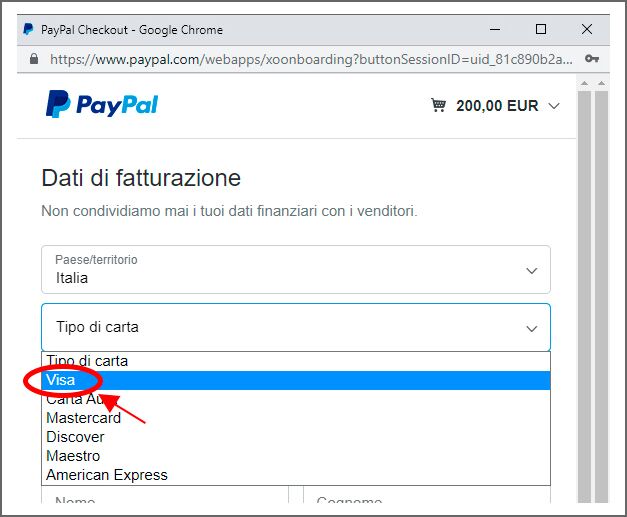Screen dimensions: 627x517
Task: Click the vertical scrollbar track
Action: pyautogui.click(x=584, y=296)
